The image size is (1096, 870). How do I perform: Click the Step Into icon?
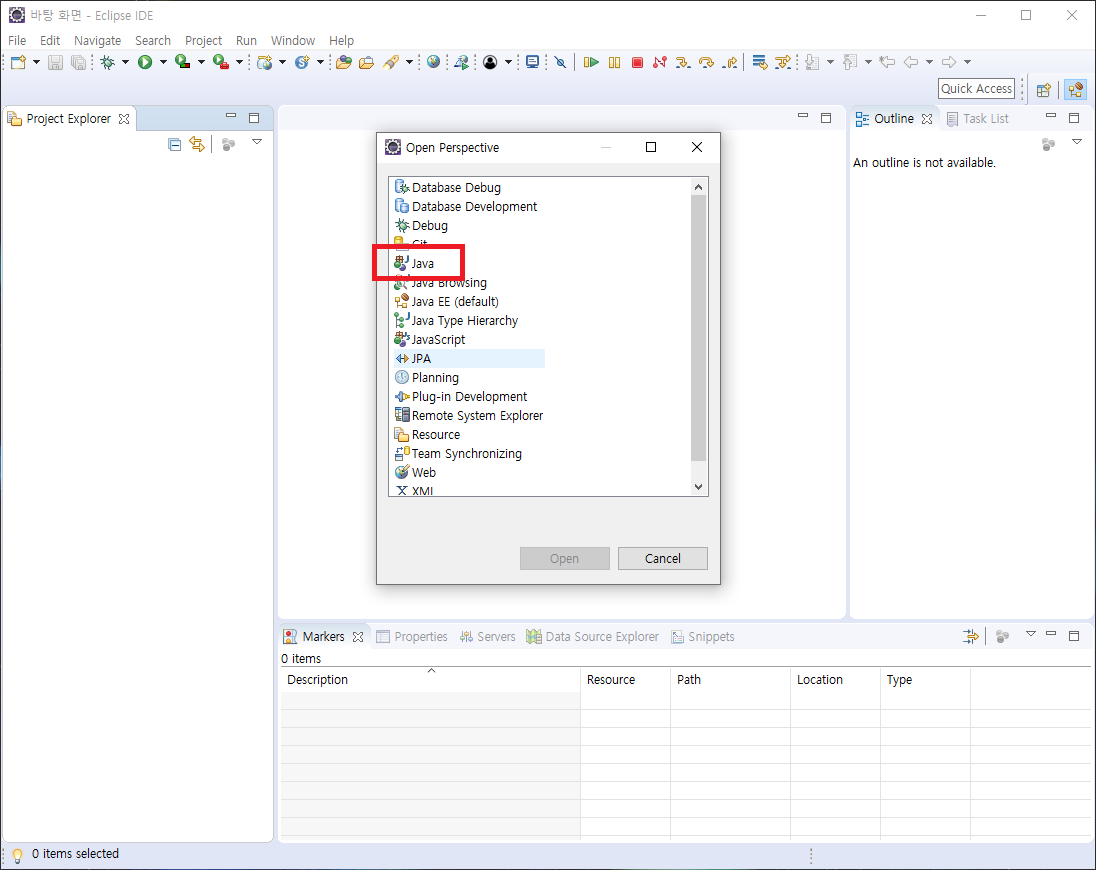[683, 62]
